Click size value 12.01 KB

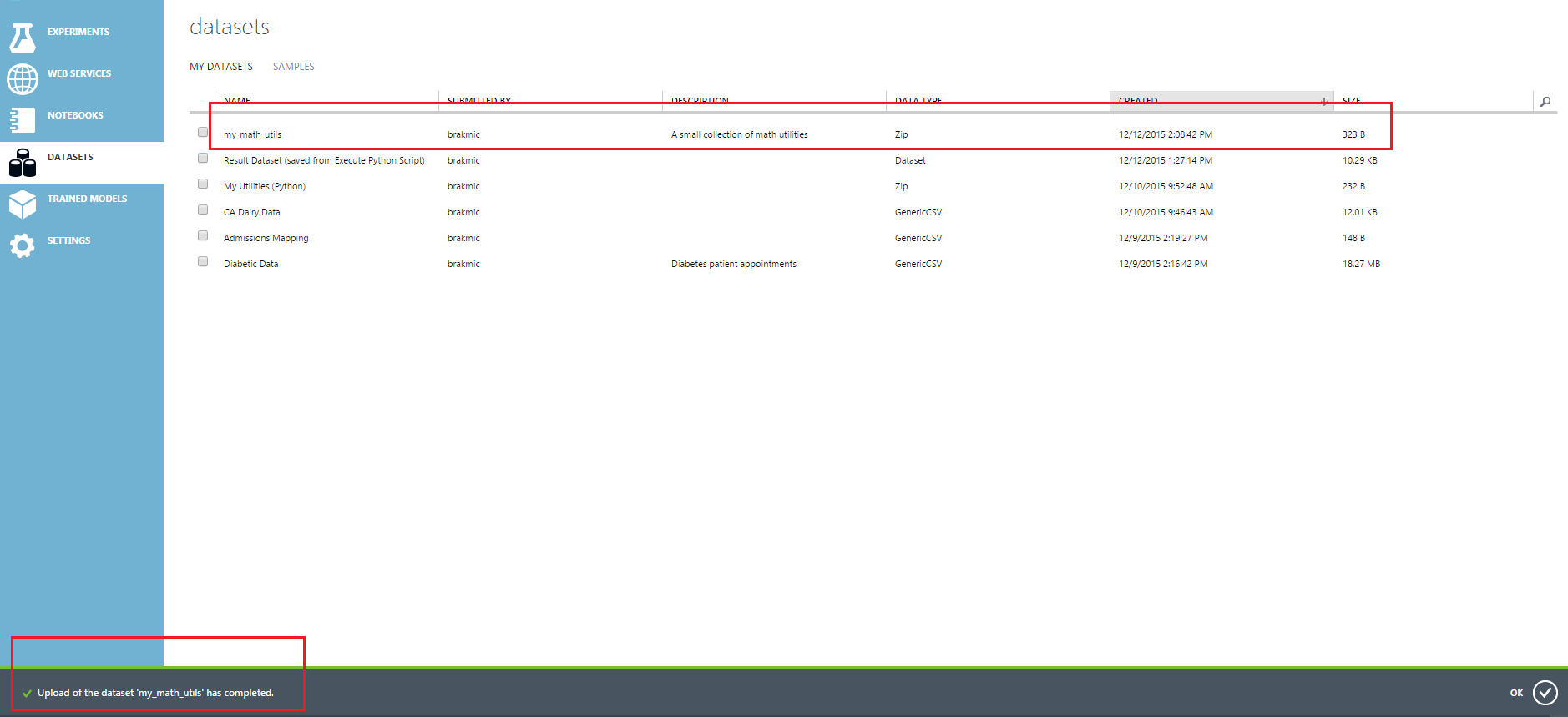[x=1360, y=212]
